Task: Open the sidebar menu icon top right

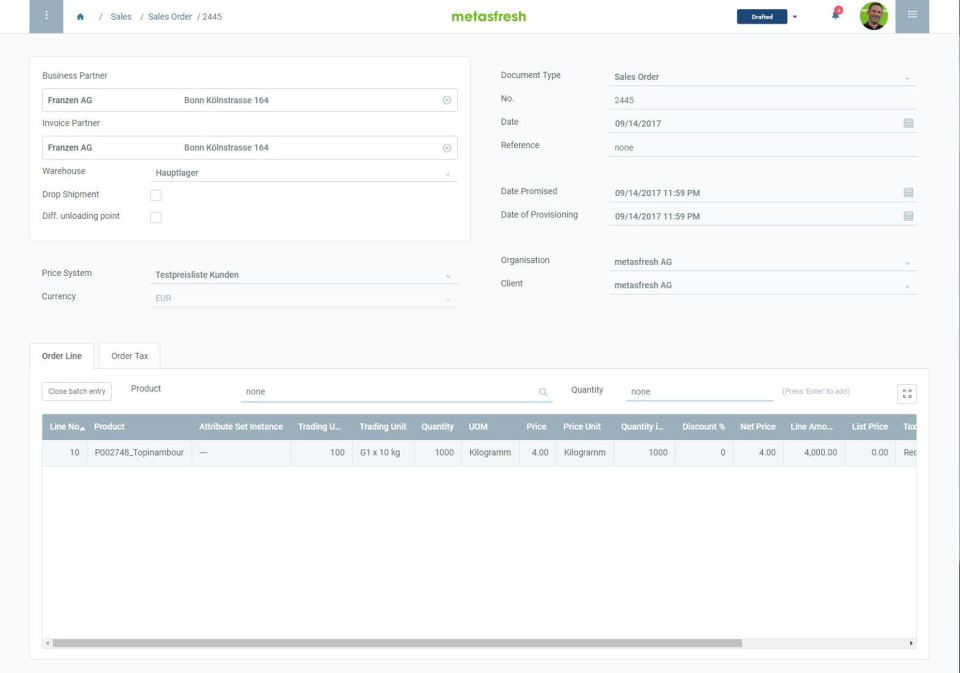Action: pyautogui.click(x=910, y=16)
